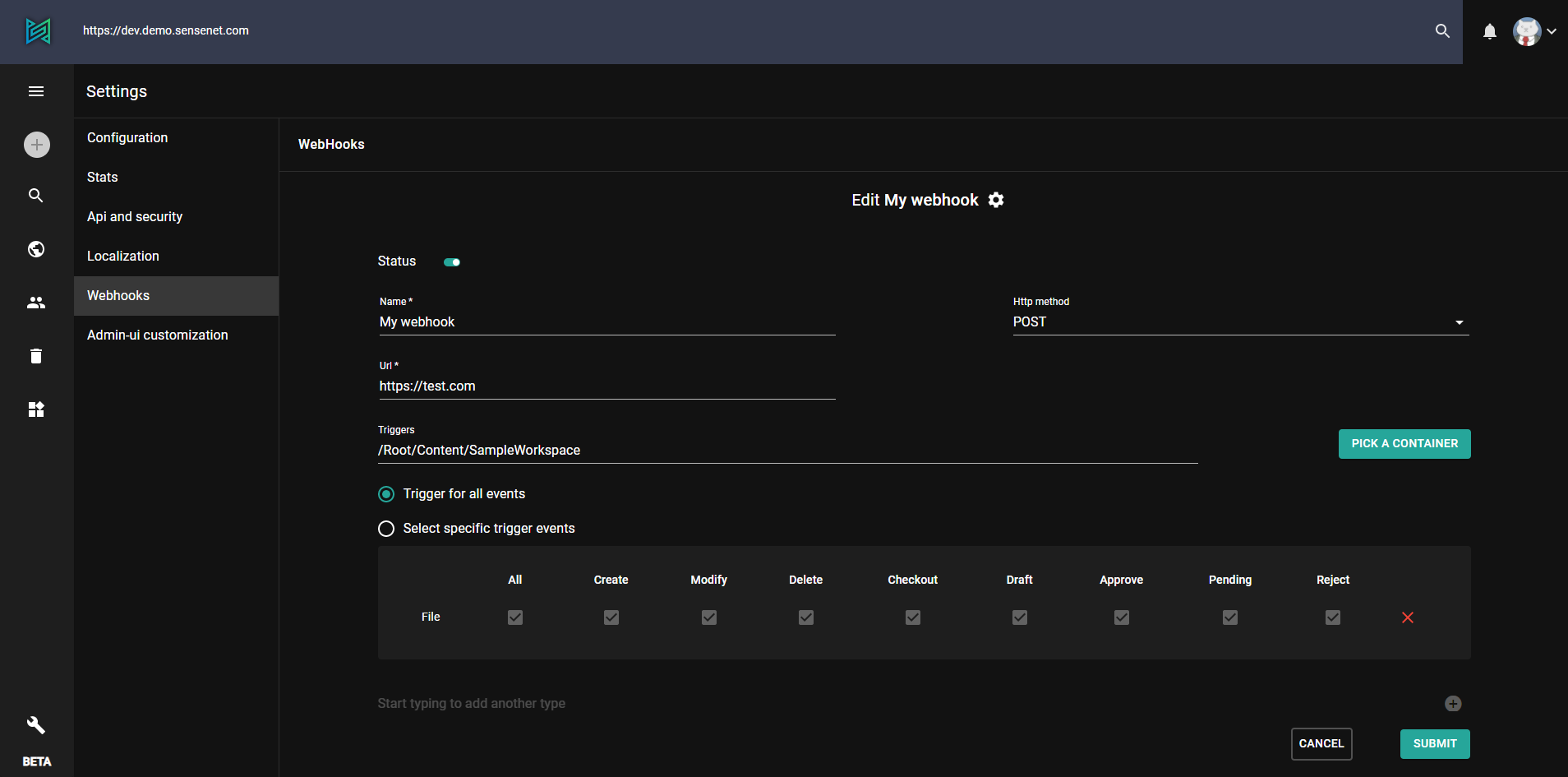Screen dimensions: 1568x777
Task: Open the dashboard widgets icon in the sidebar
Action: click(36, 409)
